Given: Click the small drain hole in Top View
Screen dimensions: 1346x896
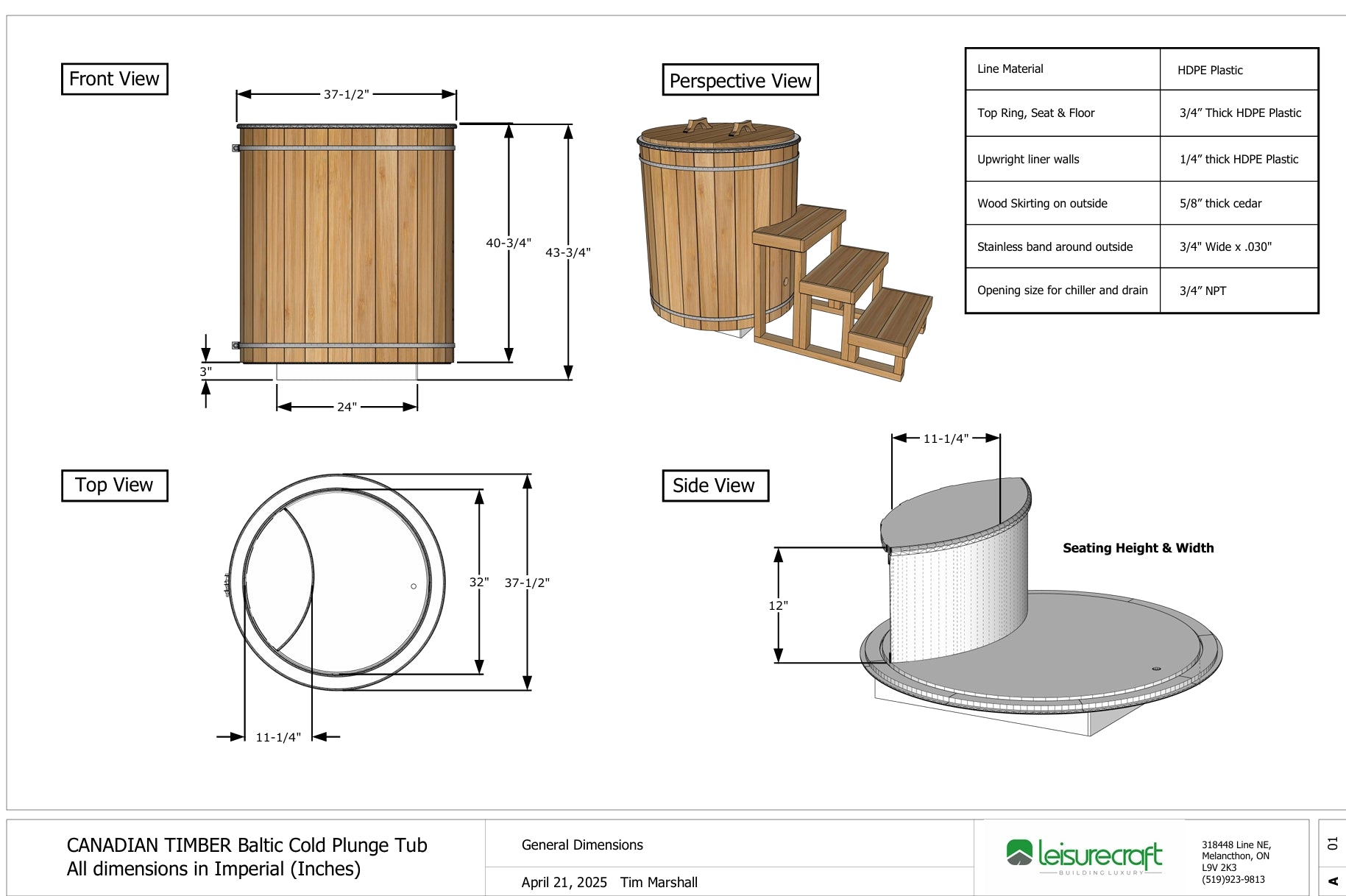Looking at the screenshot, I should tap(414, 586).
